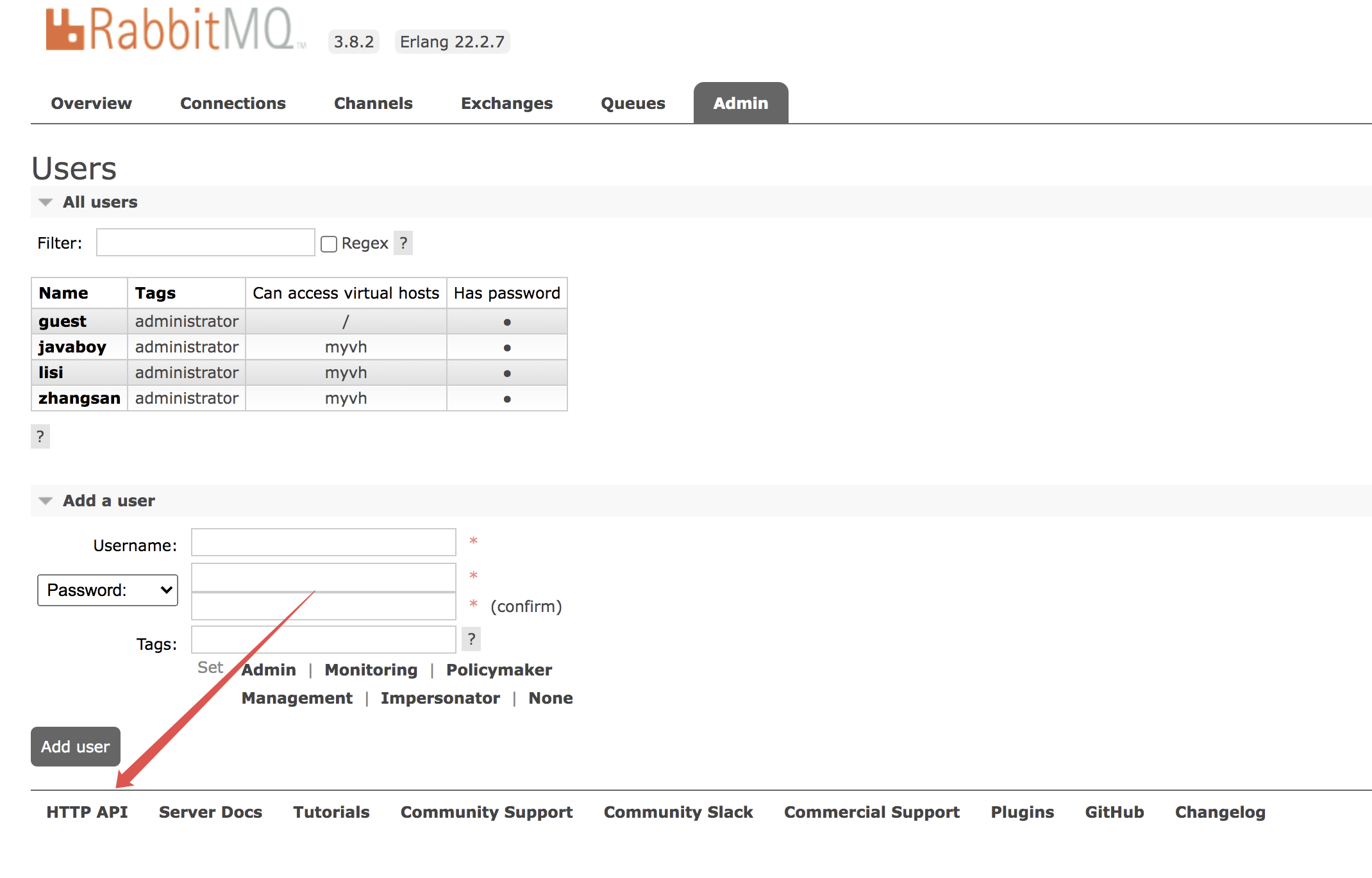Click the help icon beside Tags field
Viewport: 1372px width, 878px height.
coord(471,639)
